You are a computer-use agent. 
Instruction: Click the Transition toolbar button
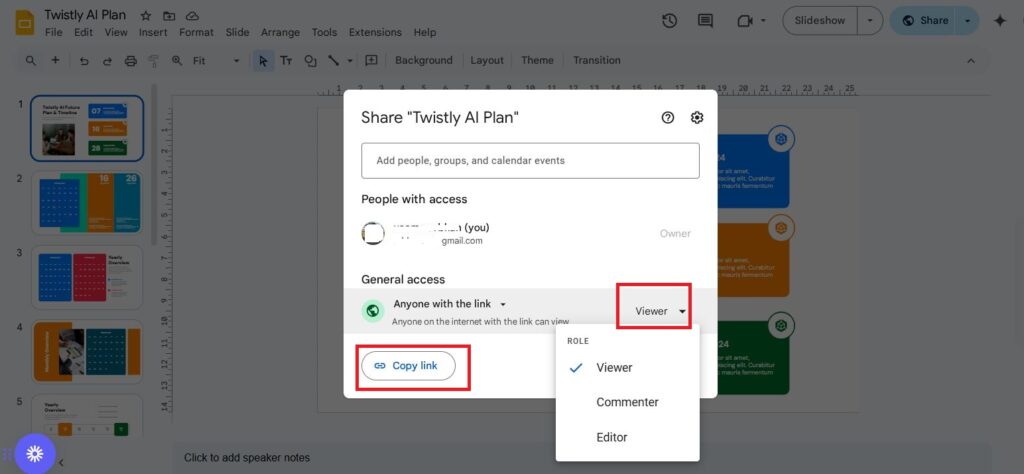pos(597,60)
